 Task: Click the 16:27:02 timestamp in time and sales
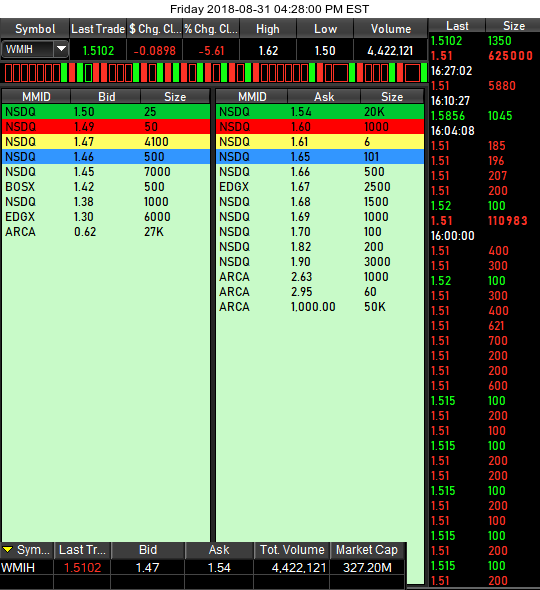pyautogui.click(x=451, y=71)
